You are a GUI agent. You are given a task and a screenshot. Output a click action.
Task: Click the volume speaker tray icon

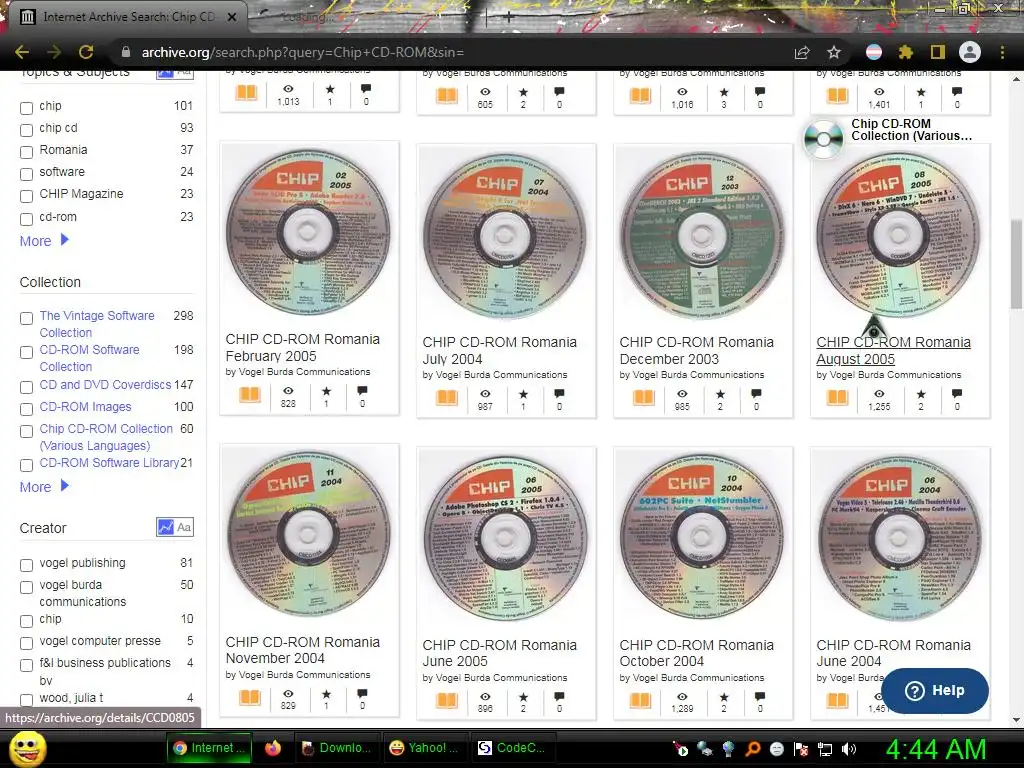849,749
